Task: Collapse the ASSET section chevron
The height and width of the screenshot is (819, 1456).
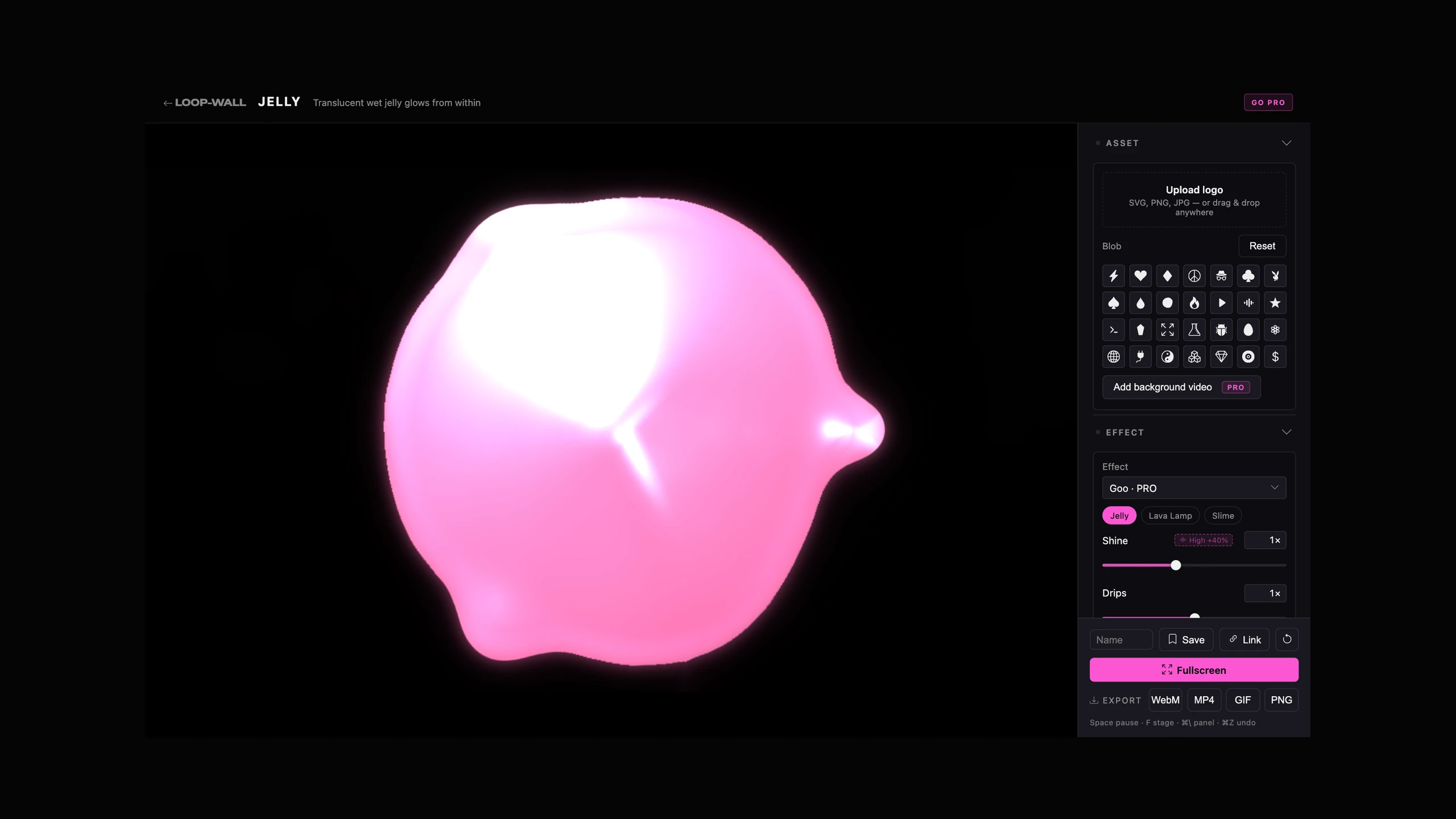Action: (1287, 143)
